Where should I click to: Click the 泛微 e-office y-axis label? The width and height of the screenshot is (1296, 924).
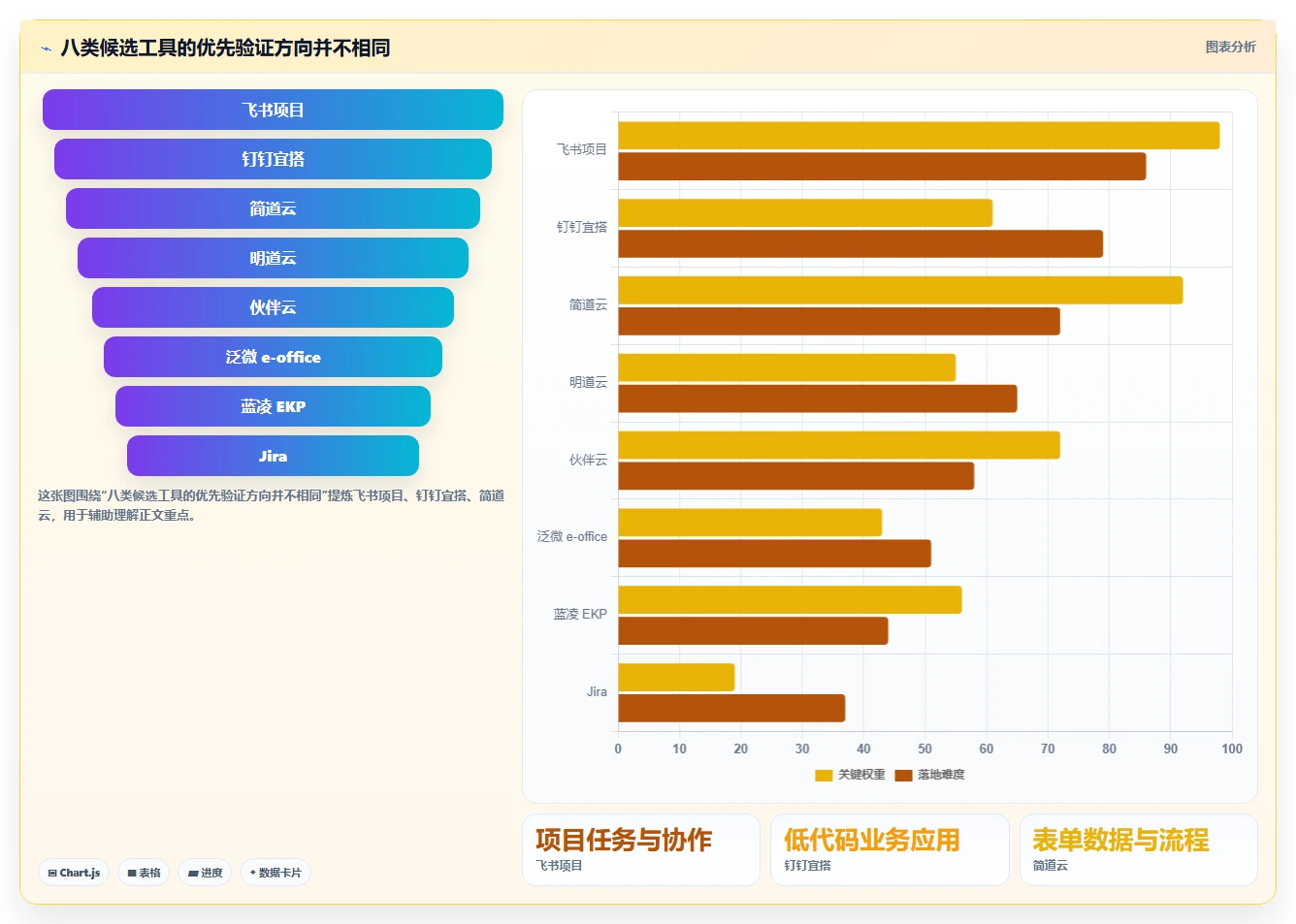[x=572, y=536]
